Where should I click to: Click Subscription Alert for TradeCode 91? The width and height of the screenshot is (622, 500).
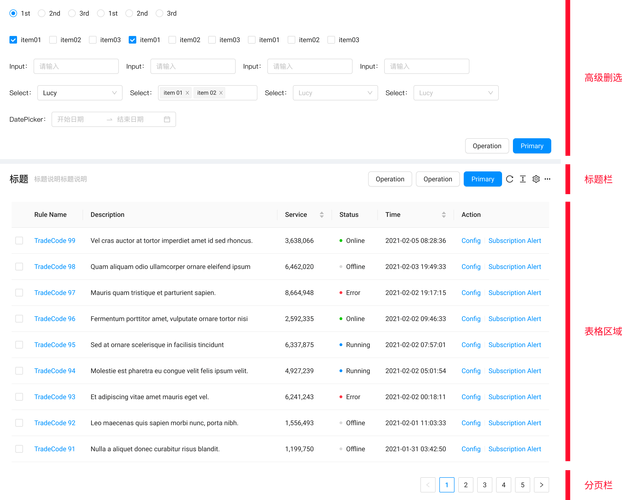pos(514,449)
